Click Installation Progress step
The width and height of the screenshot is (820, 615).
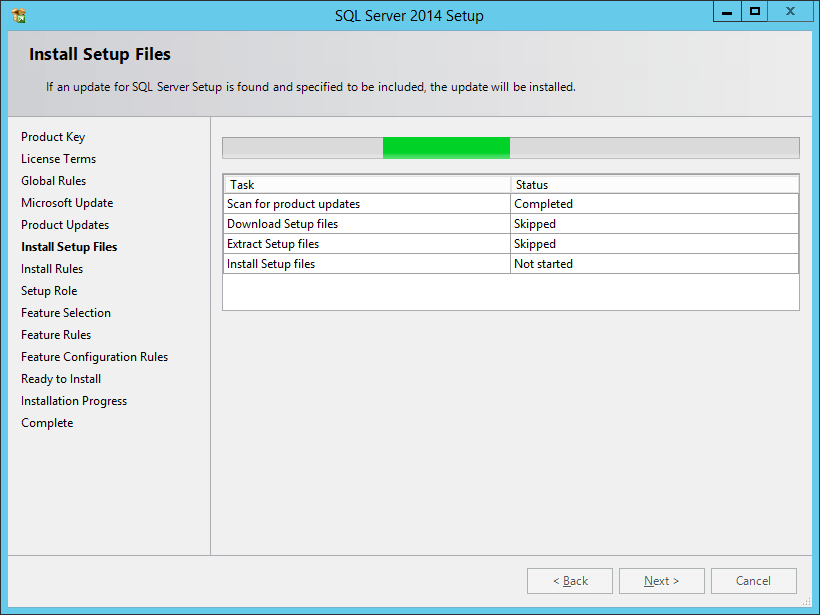(74, 401)
